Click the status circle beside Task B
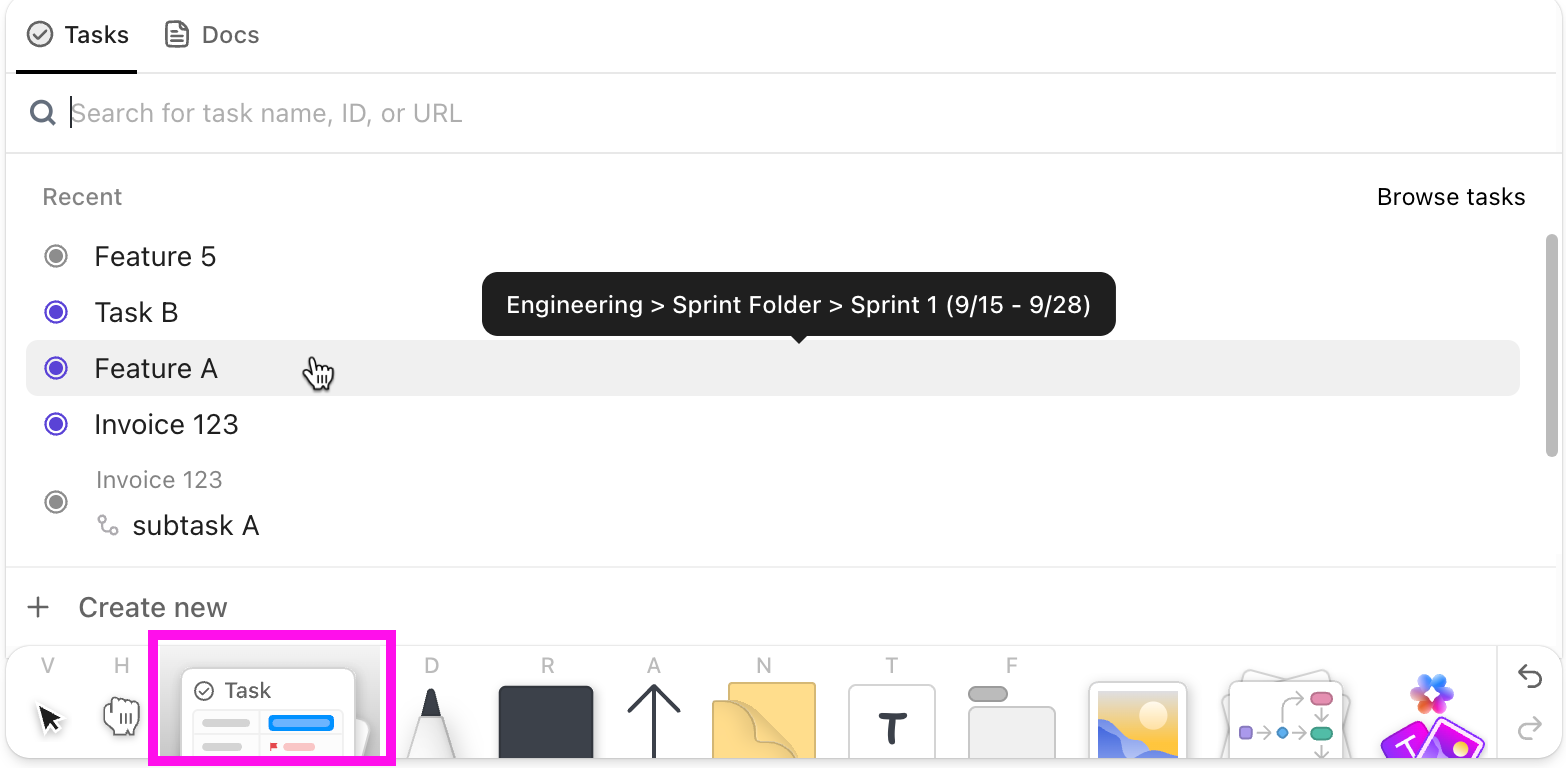The image size is (1566, 768). (x=56, y=312)
